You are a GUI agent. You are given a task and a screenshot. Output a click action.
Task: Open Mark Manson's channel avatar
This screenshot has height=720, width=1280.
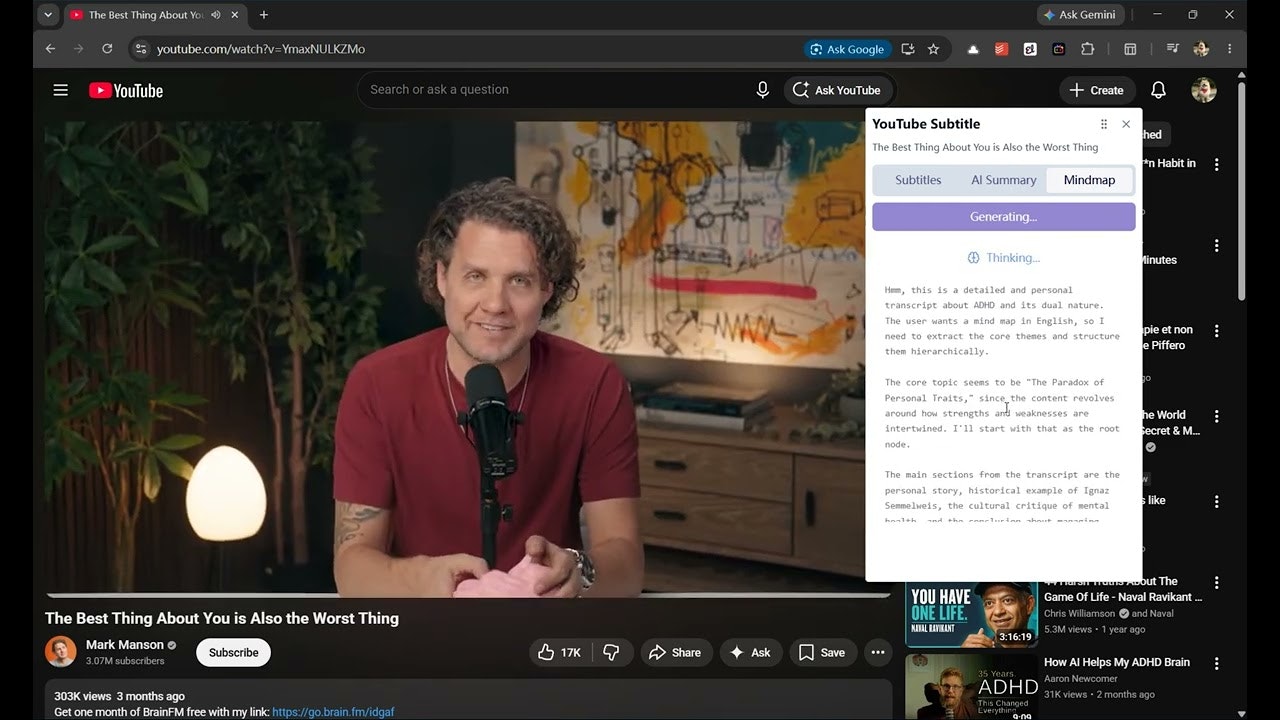pos(61,652)
